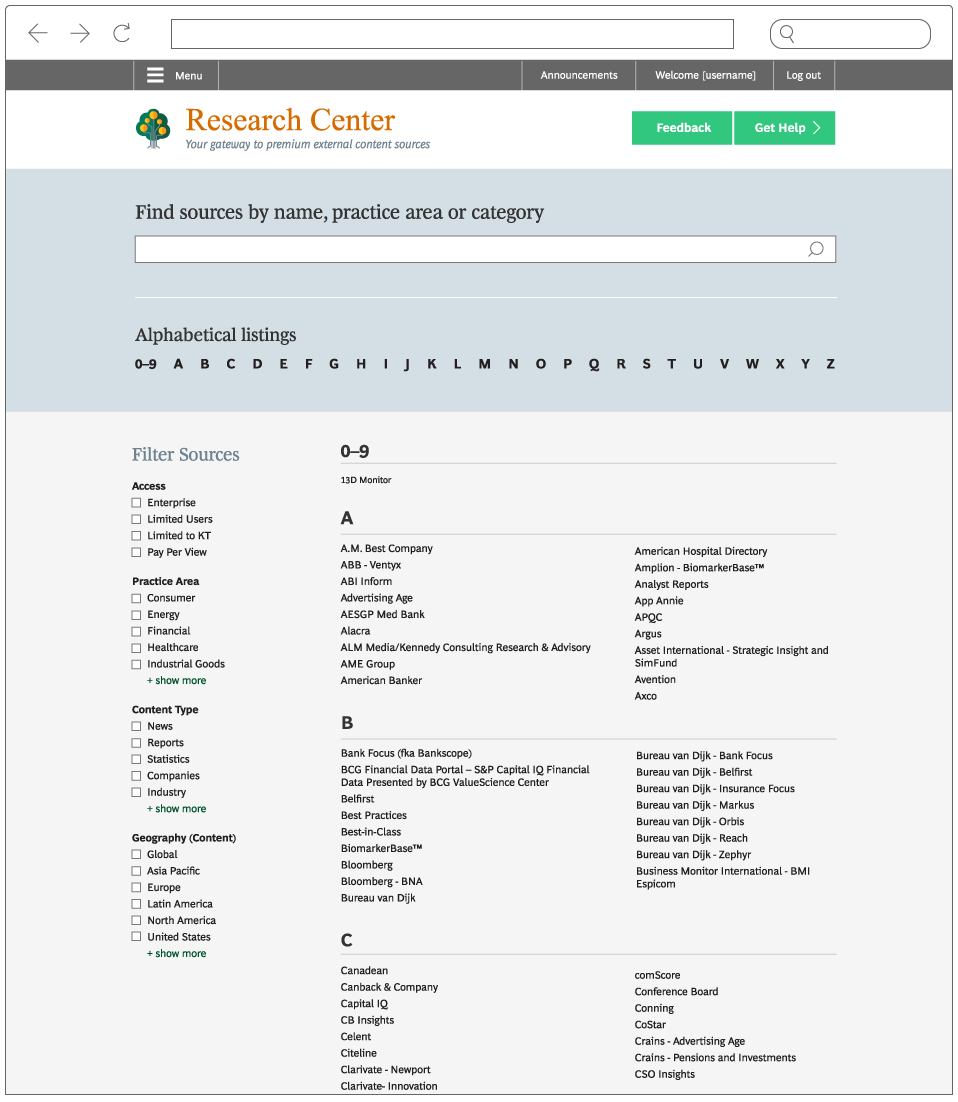Open CoStar source link

(650, 1025)
